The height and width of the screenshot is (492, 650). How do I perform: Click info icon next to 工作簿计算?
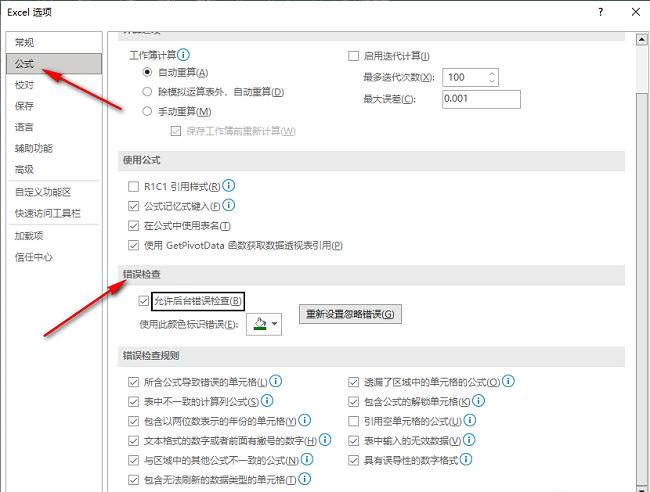(183, 56)
